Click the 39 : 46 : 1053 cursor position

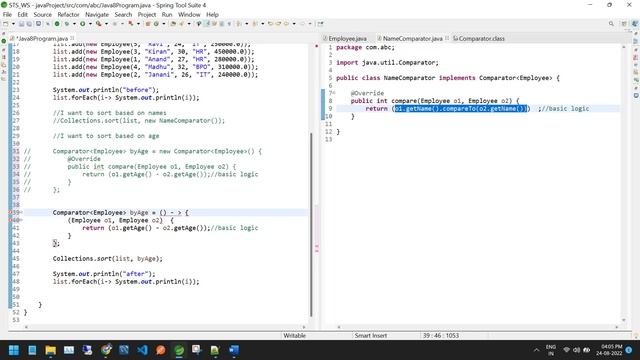pos(441,336)
